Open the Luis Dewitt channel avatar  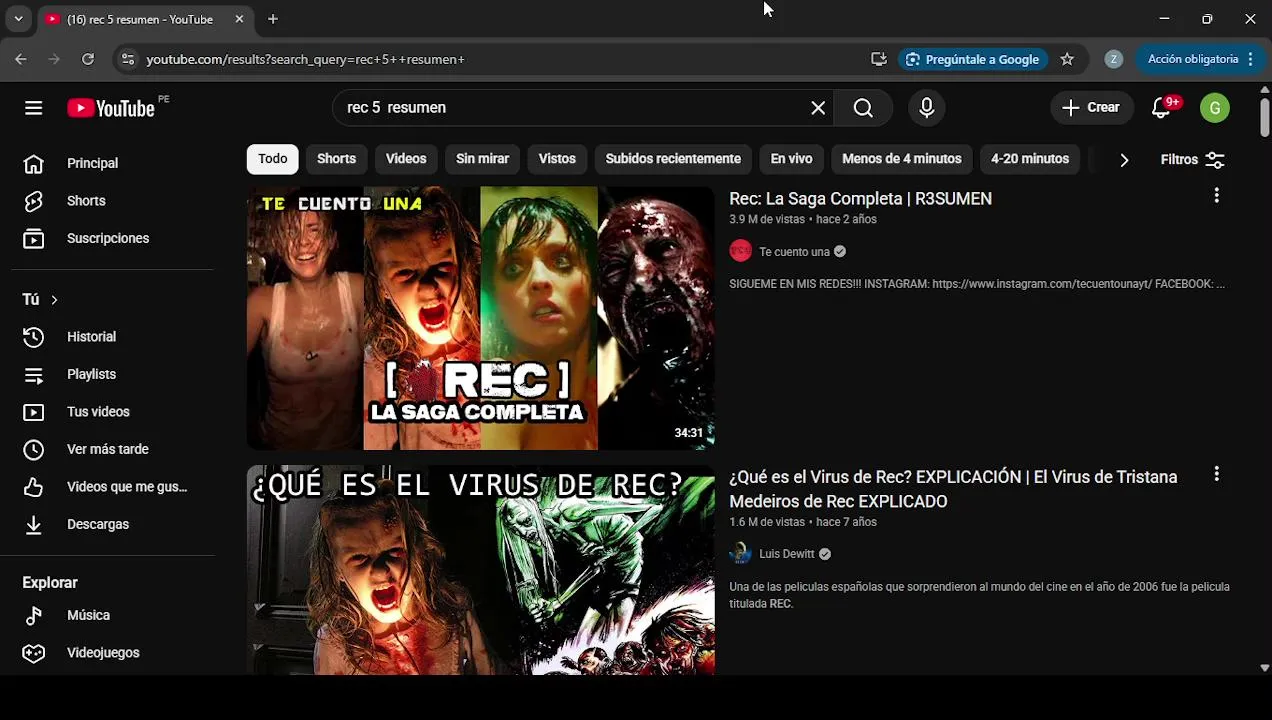pyautogui.click(x=740, y=553)
